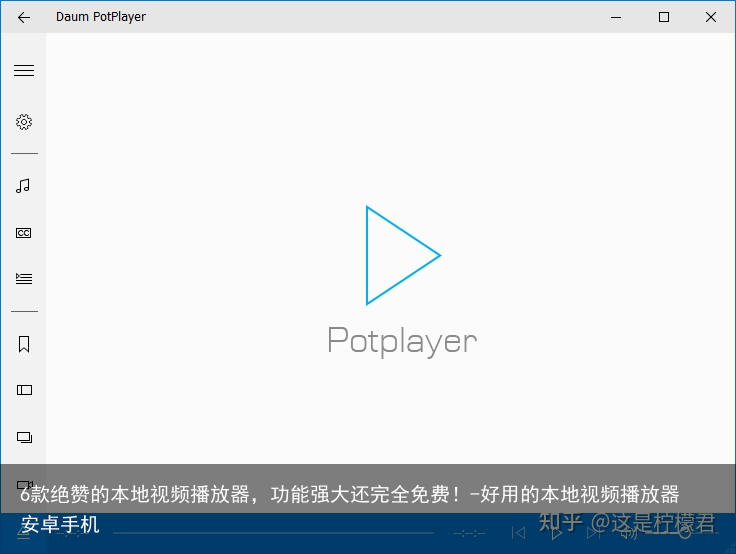Viewport: 736px width, 554px height.
Task: Mute using the volume speaker icon
Action: click(629, 533)
